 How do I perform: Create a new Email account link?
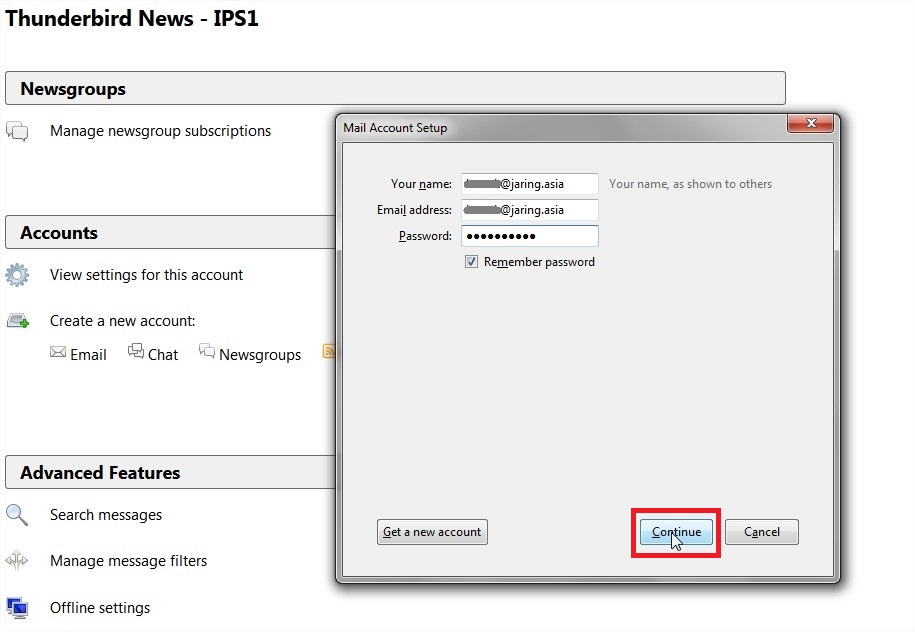(x=88, y=355)
